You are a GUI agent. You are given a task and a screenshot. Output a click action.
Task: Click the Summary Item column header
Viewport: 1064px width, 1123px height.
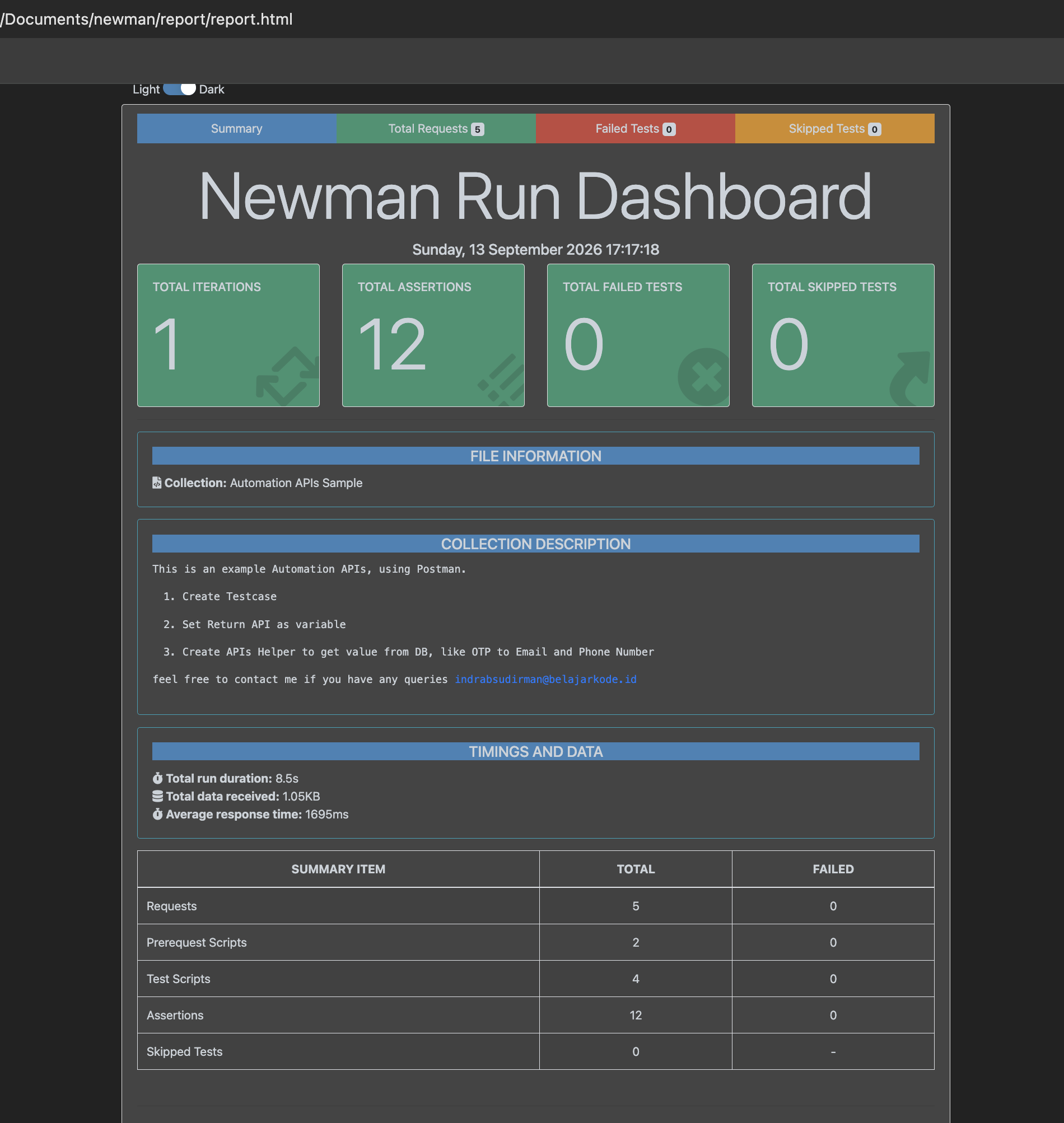[338, 869]
